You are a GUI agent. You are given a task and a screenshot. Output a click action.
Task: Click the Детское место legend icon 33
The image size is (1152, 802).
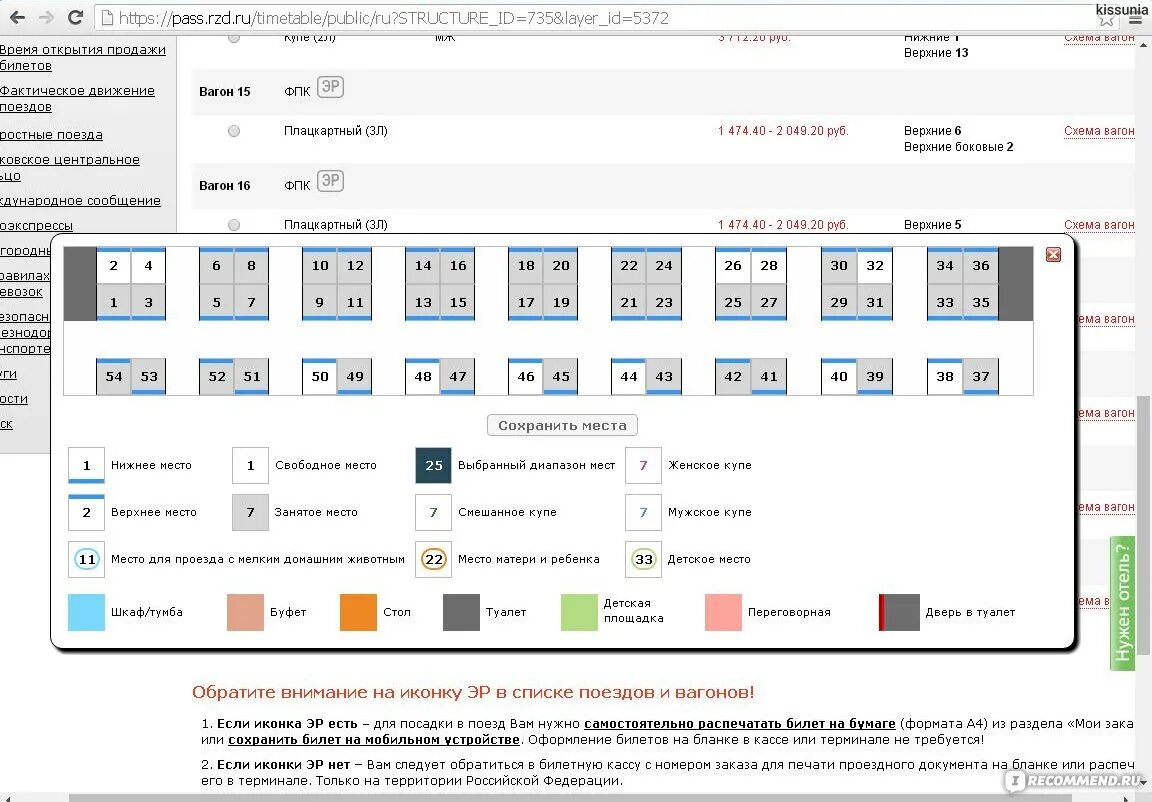point(644,560)
